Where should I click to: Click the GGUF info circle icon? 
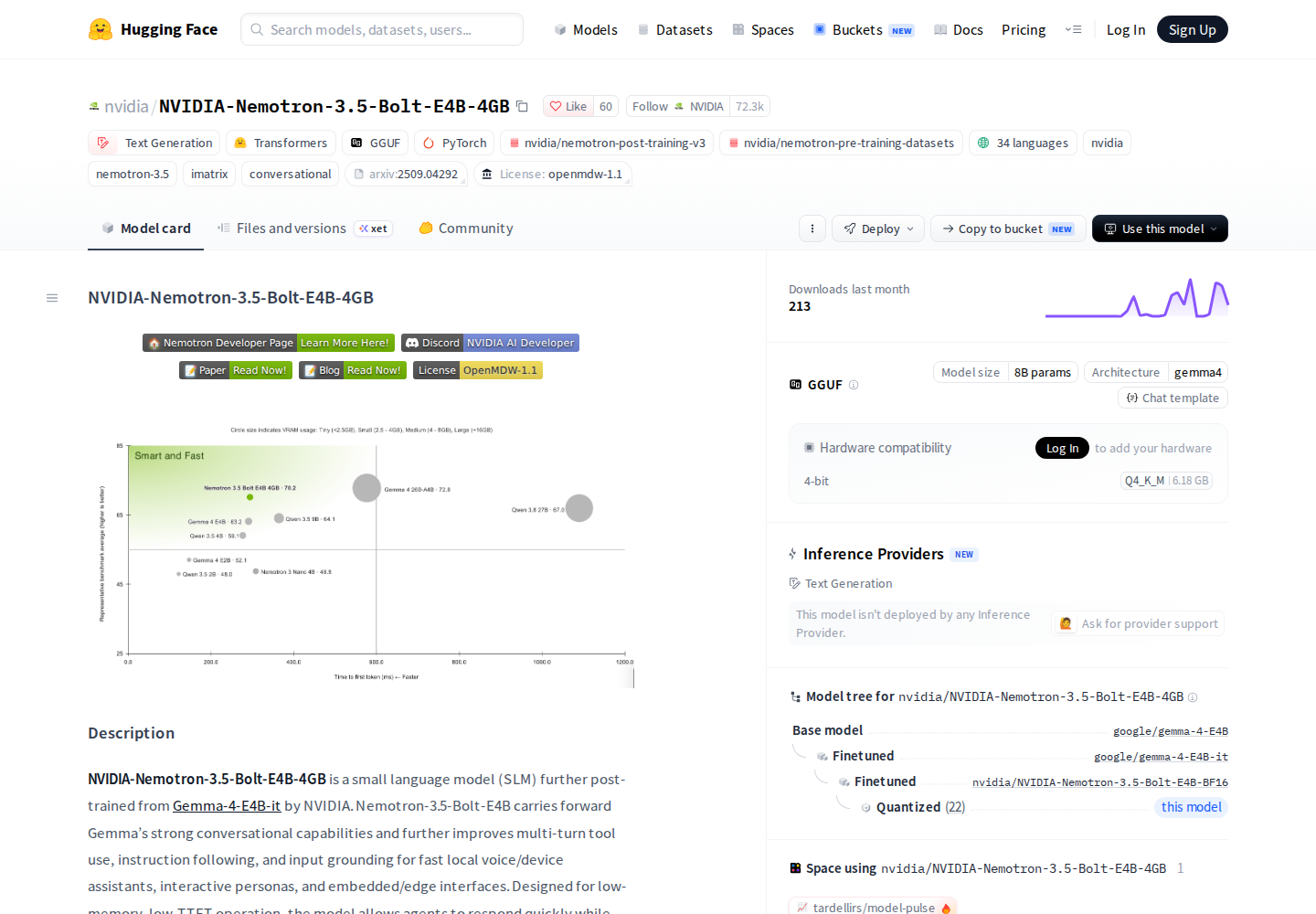click(x=854, y=385)
